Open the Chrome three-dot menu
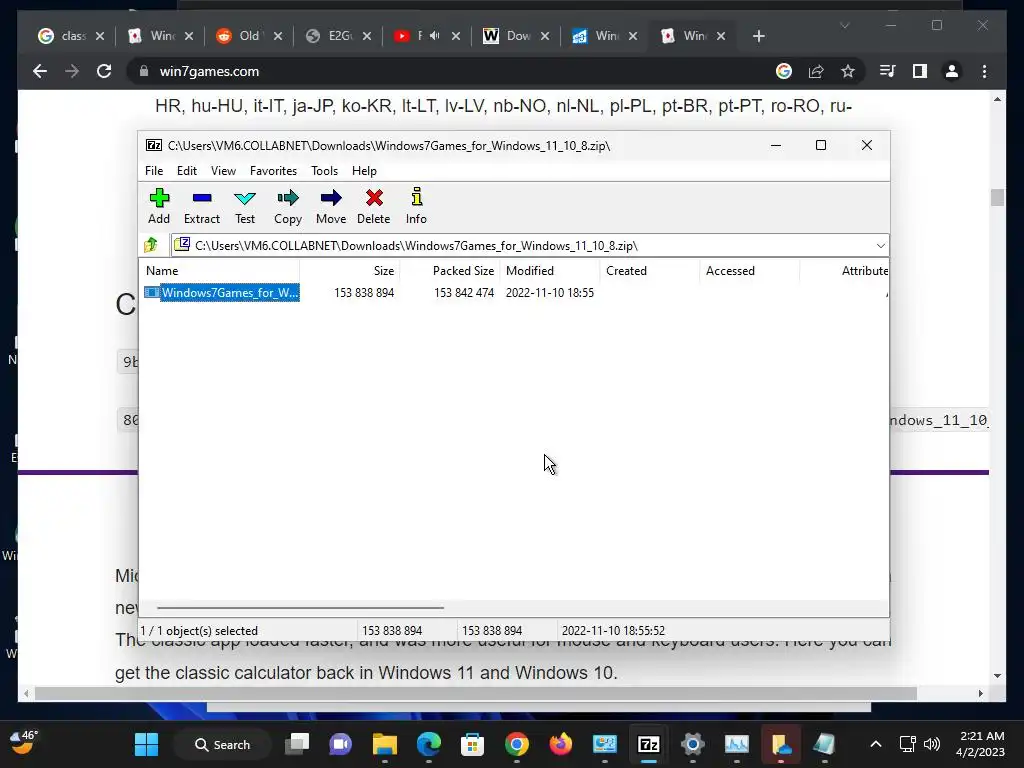Image resolution: width=1024 pixels, height=768 pixels. (984, 71)
